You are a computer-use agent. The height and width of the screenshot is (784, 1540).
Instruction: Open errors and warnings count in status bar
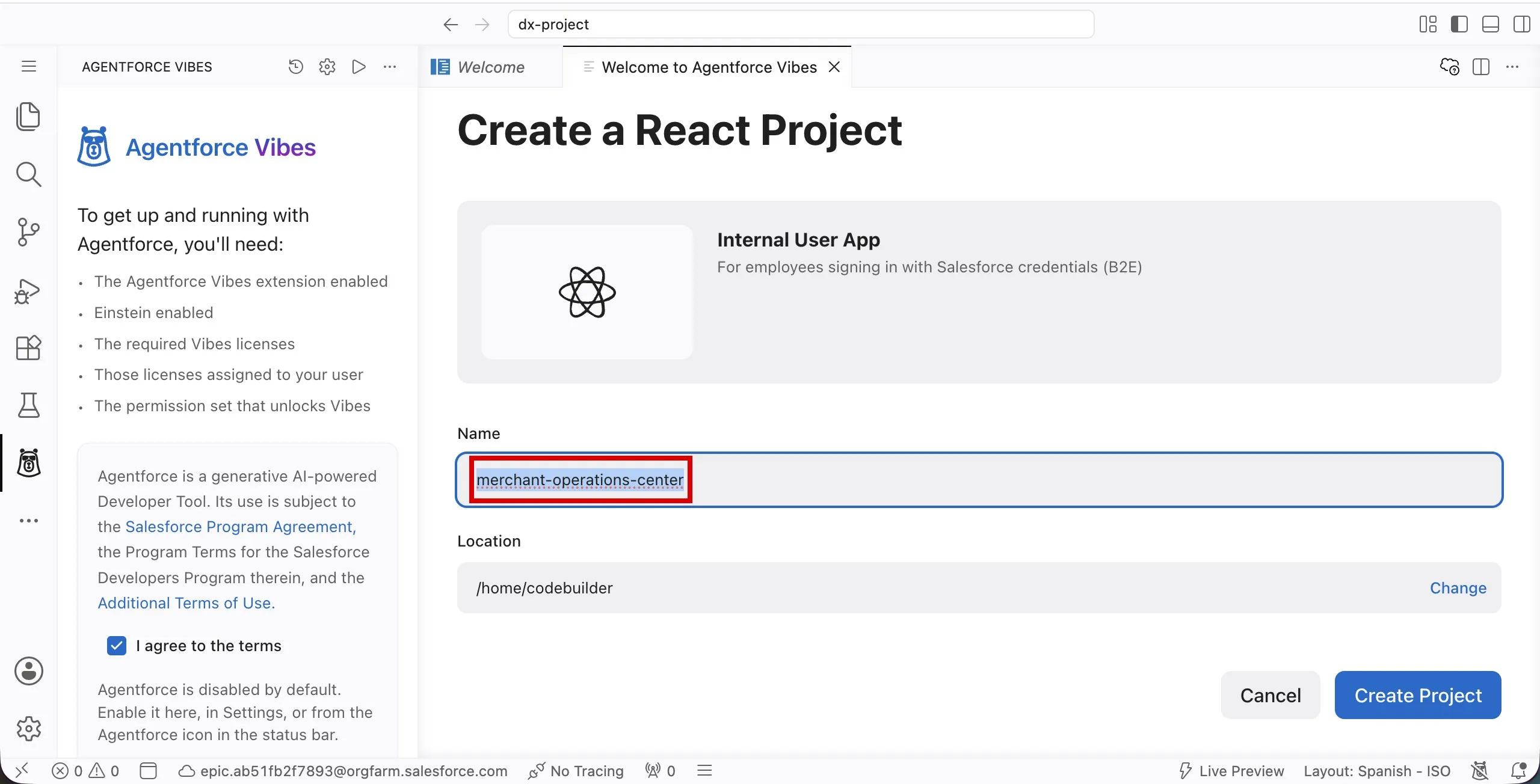[x=85, y=771]
